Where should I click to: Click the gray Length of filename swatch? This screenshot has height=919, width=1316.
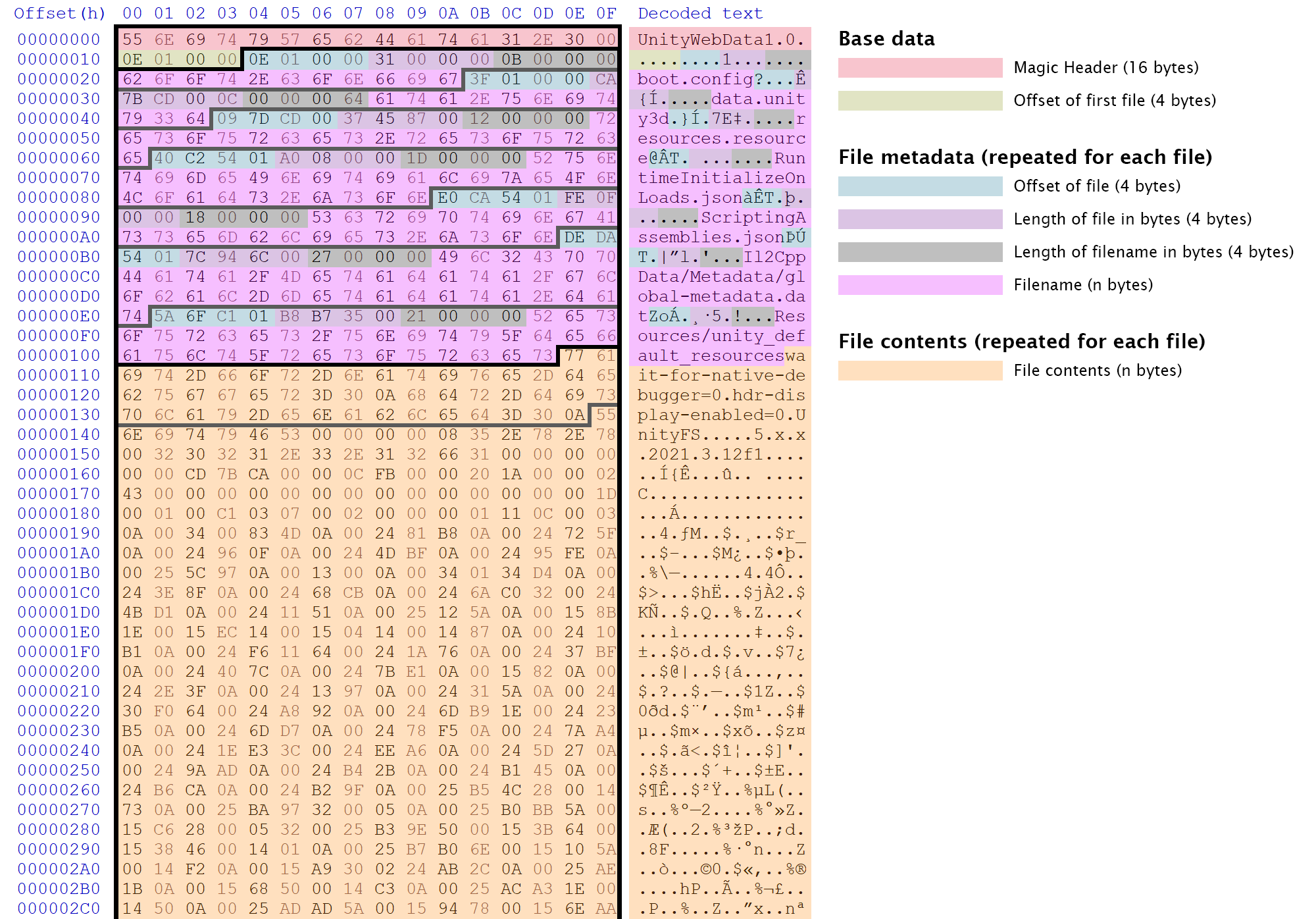[920, 252]
